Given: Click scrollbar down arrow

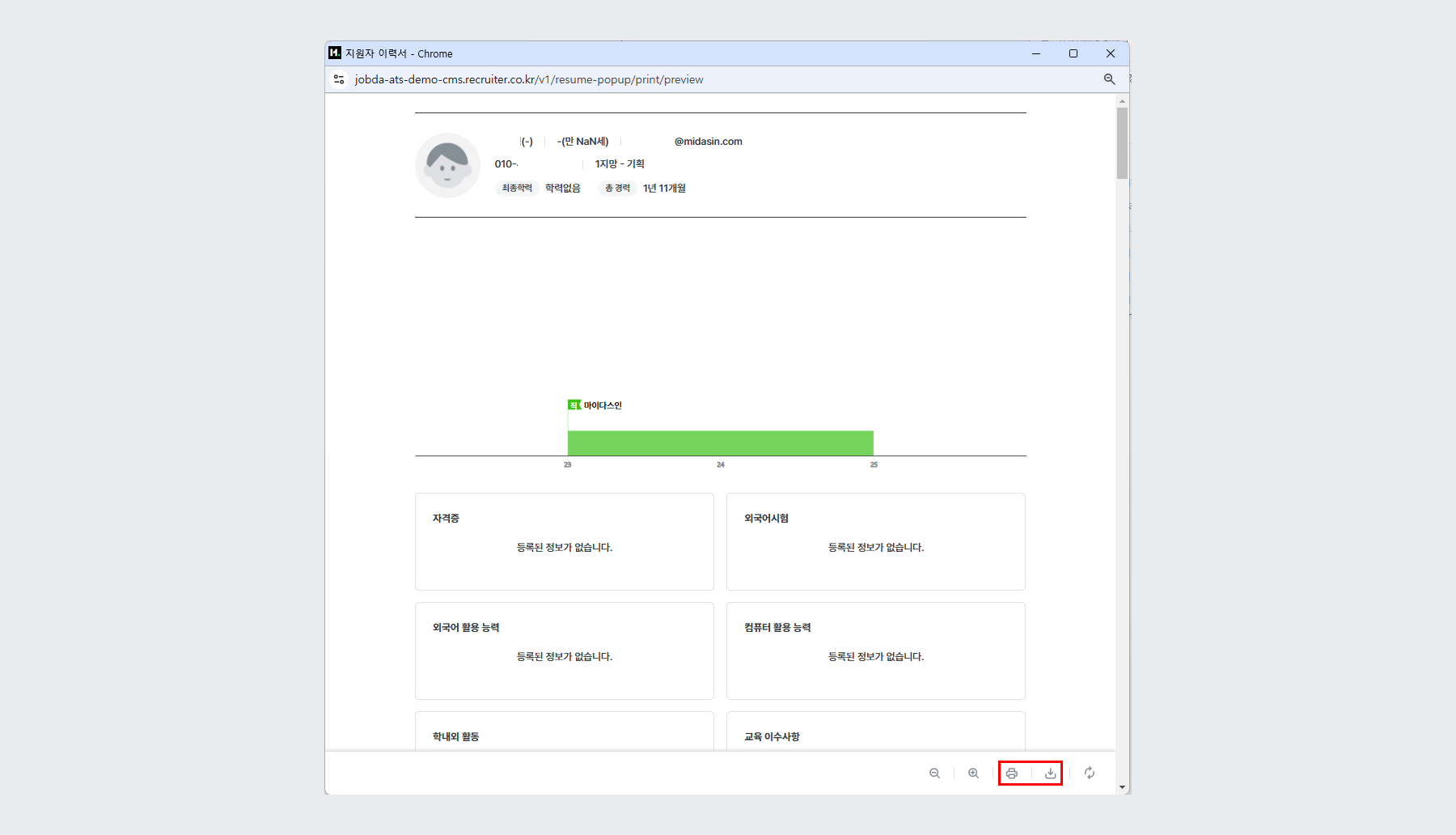Looking at the screenshot, I should tap(1122, 786).
